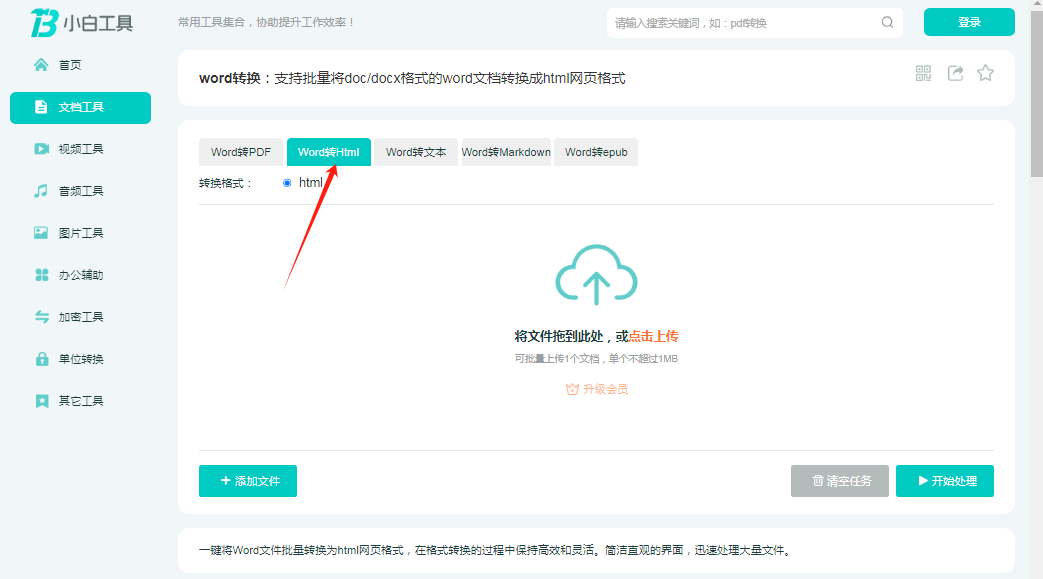The image size is (1043, 579).
Task: Click the four-dot icon beside 办公辅助
Action: 41,275
